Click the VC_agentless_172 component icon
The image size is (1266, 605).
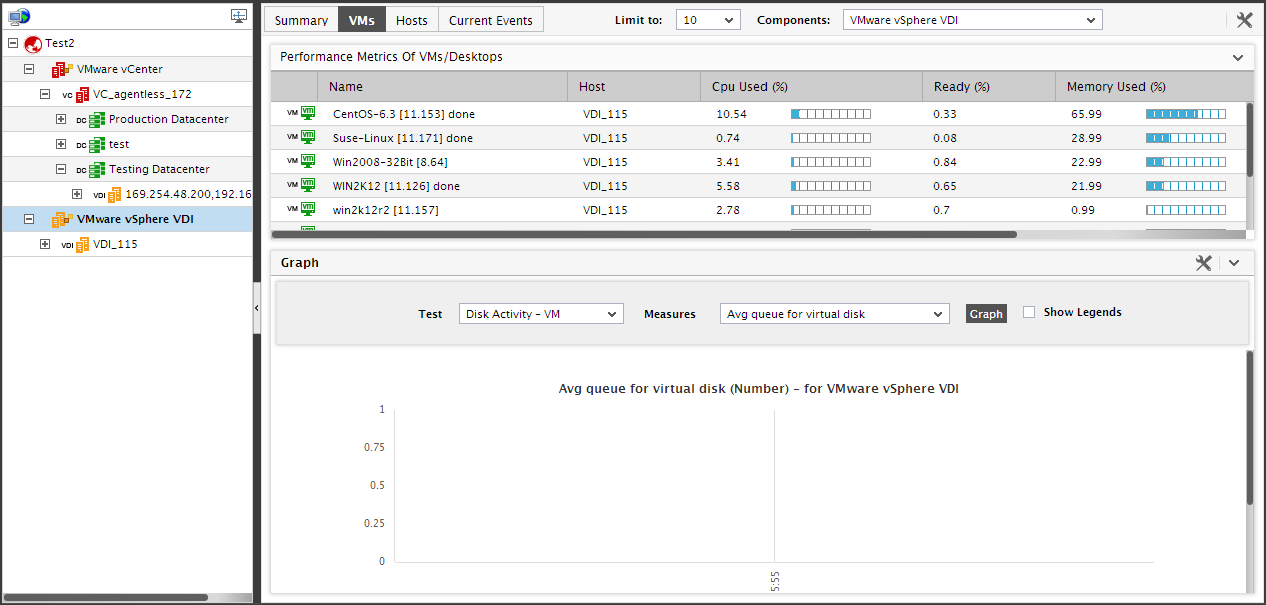[x=81, y=94]
